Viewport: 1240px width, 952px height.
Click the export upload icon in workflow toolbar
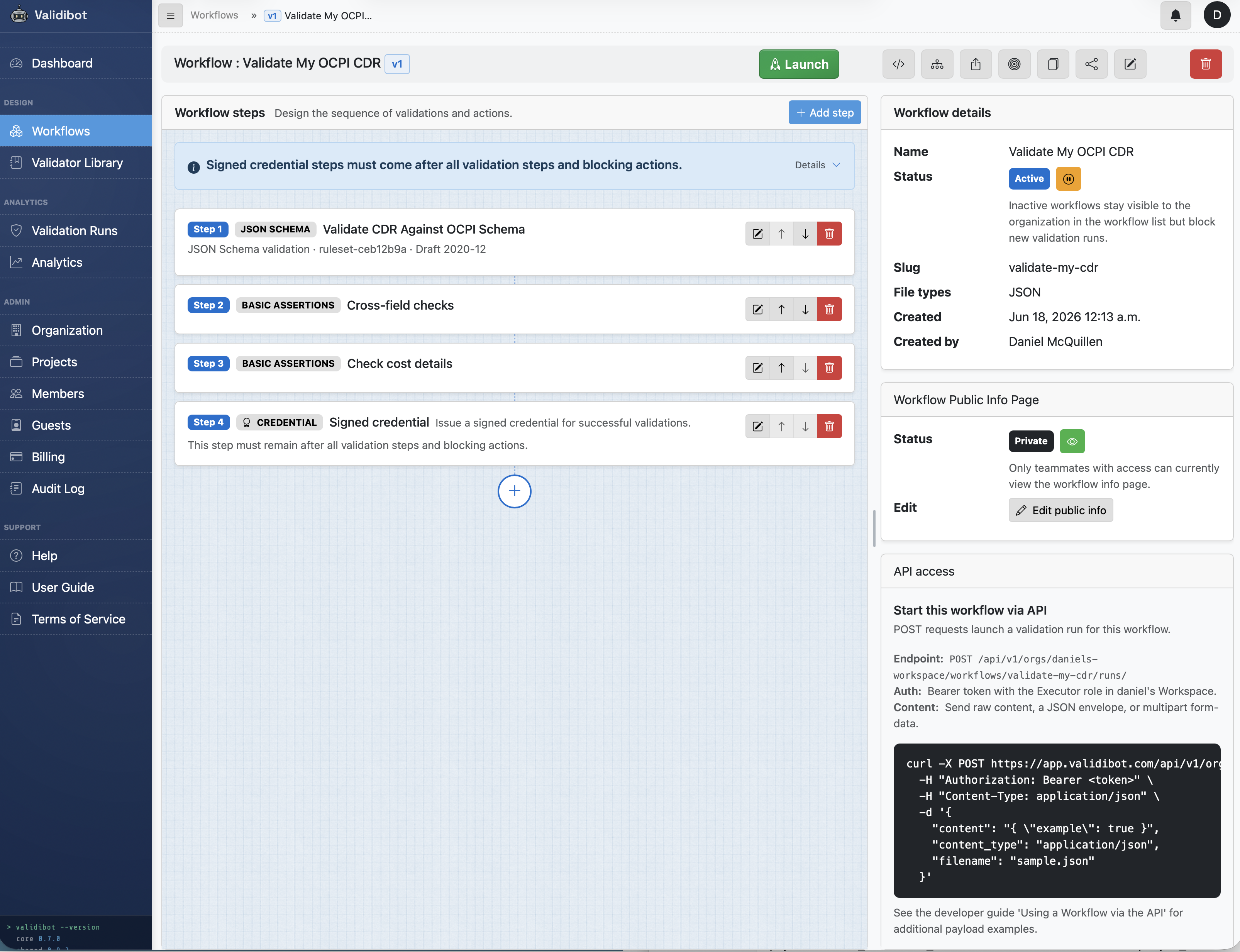click(x=975, y=64)
